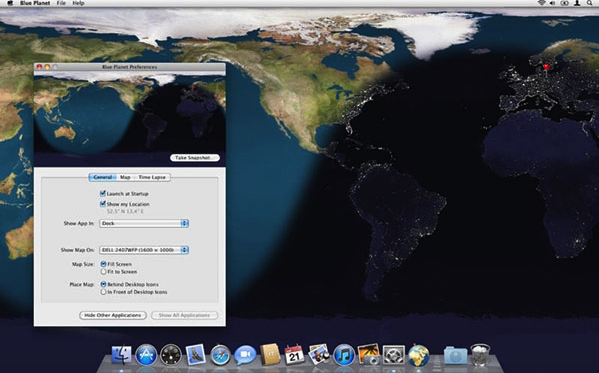Select Fit to Screen map size
Screen dimensions: 599x373
coord(103,272)
